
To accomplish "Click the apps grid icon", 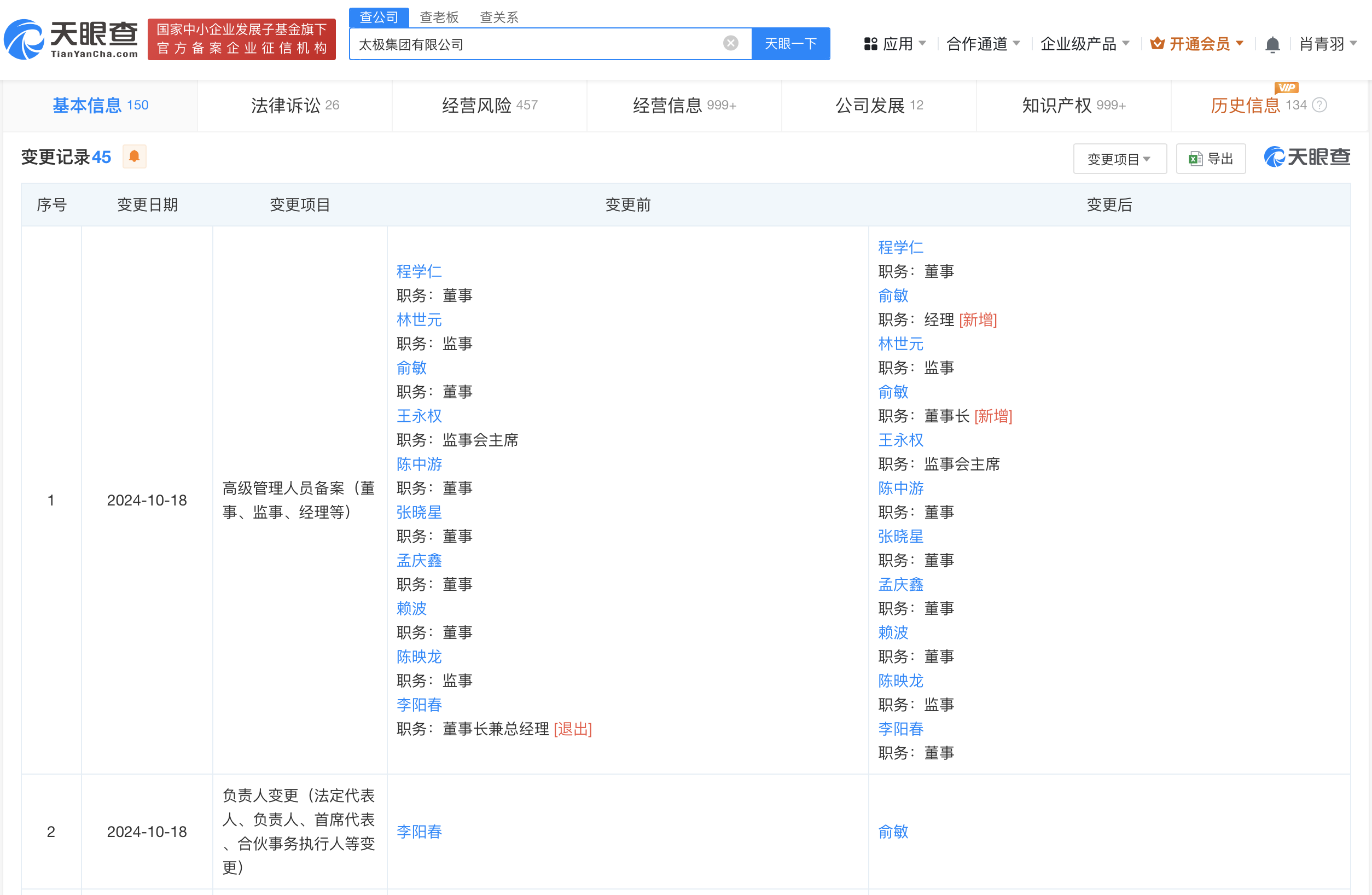I will pyautogui.click(x=870, y=44).
